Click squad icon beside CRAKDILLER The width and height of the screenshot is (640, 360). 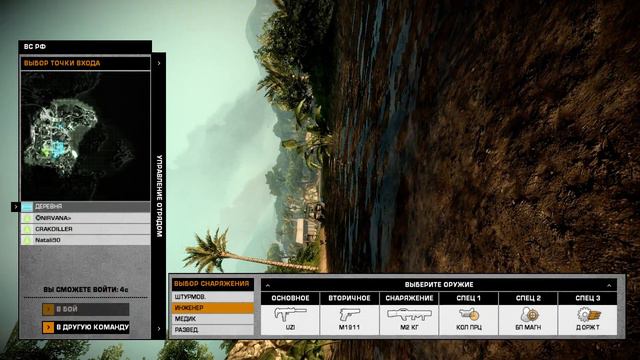pos(27,229)
